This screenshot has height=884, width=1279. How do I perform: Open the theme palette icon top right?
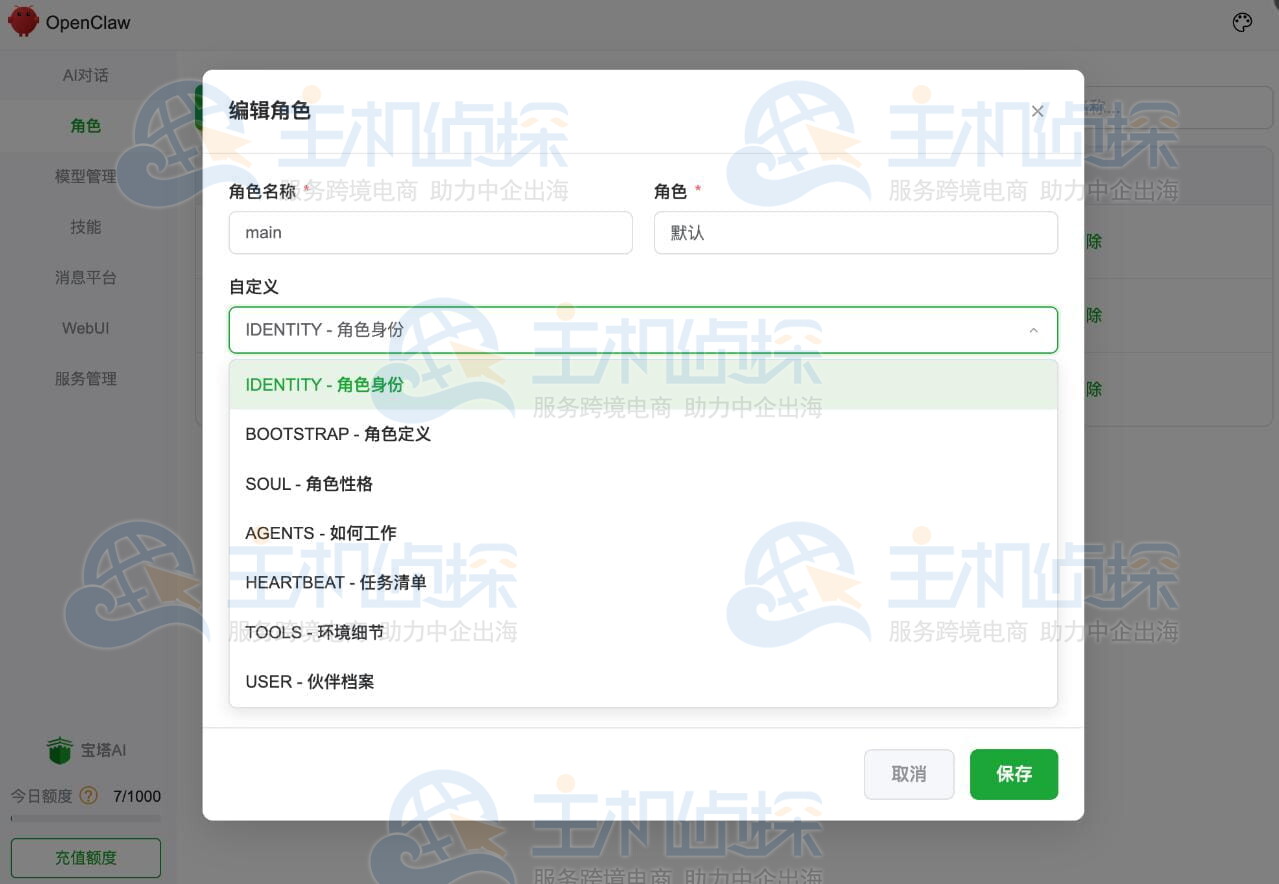click(1242, 21)
